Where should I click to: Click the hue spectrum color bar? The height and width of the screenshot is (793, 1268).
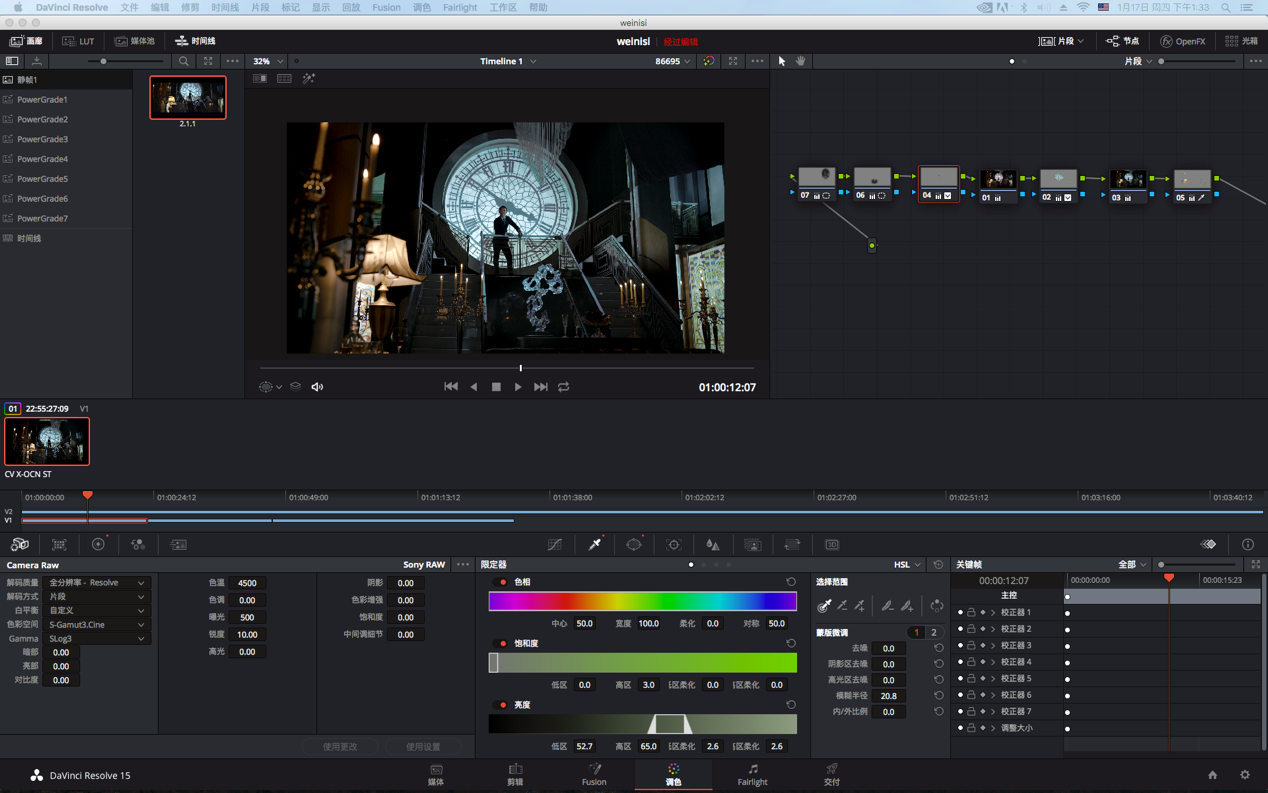642,601
